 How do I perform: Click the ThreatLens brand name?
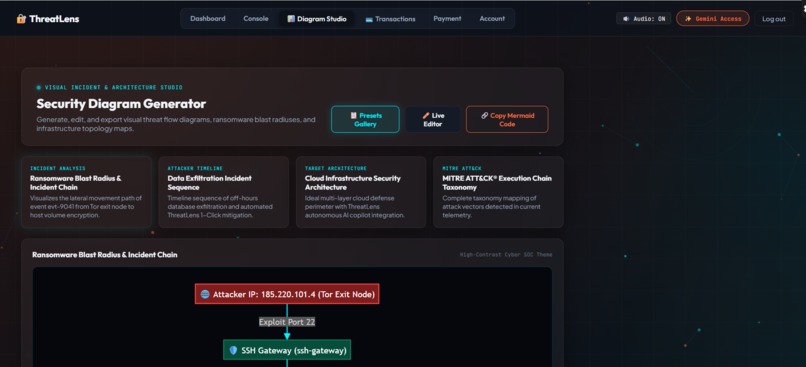coord(54,19)
